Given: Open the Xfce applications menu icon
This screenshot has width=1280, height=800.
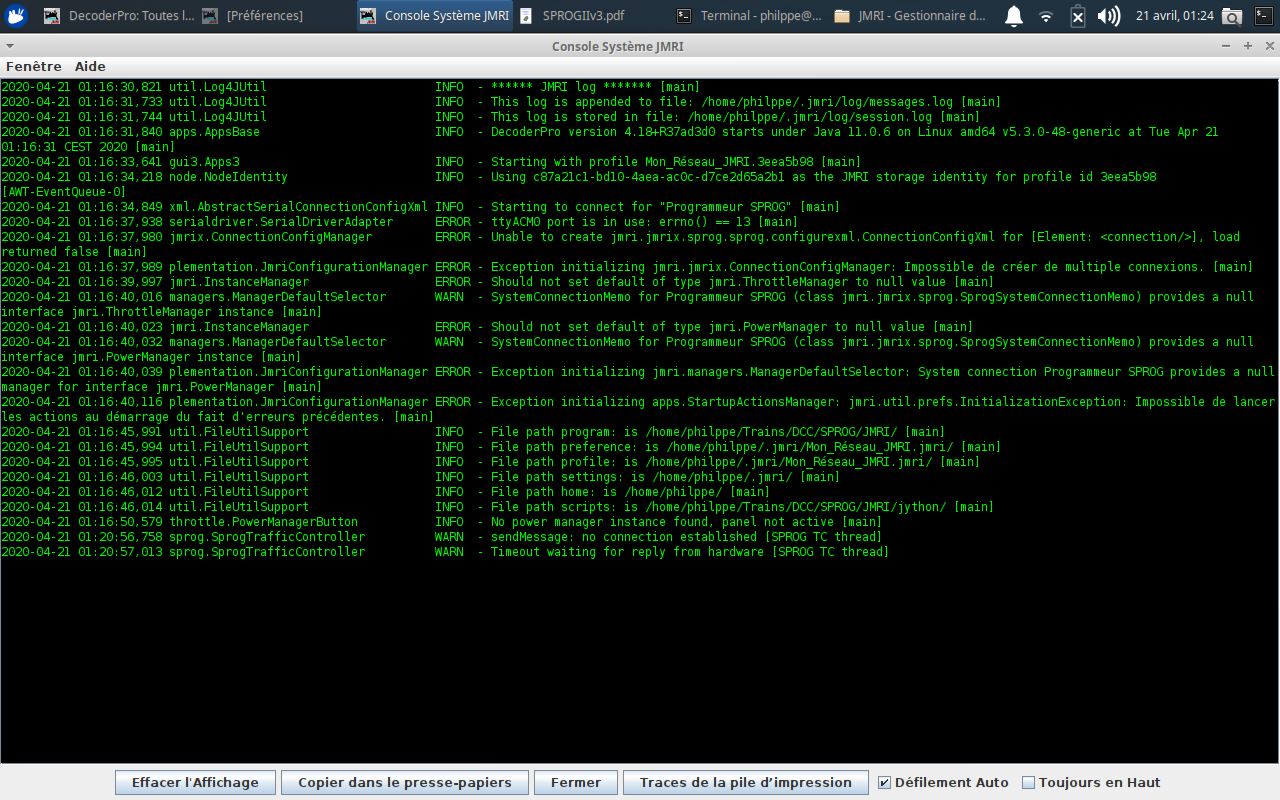Looking at the screenshot, I should pos(16,15).
